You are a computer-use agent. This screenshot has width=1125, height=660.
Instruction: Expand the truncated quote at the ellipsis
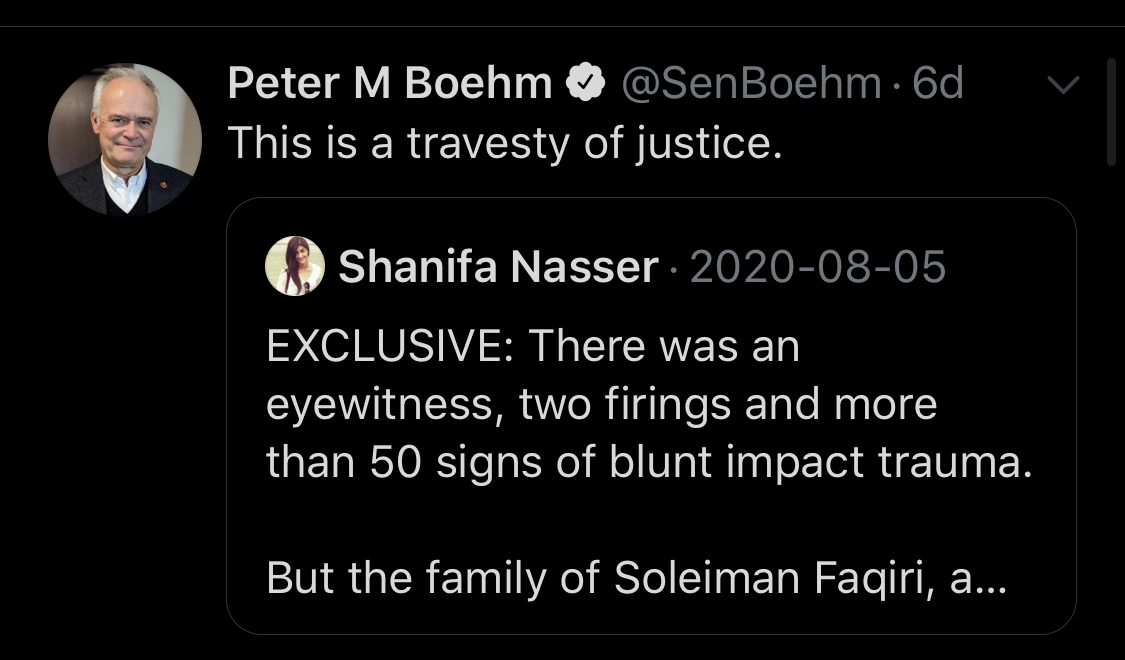(992, 580)
